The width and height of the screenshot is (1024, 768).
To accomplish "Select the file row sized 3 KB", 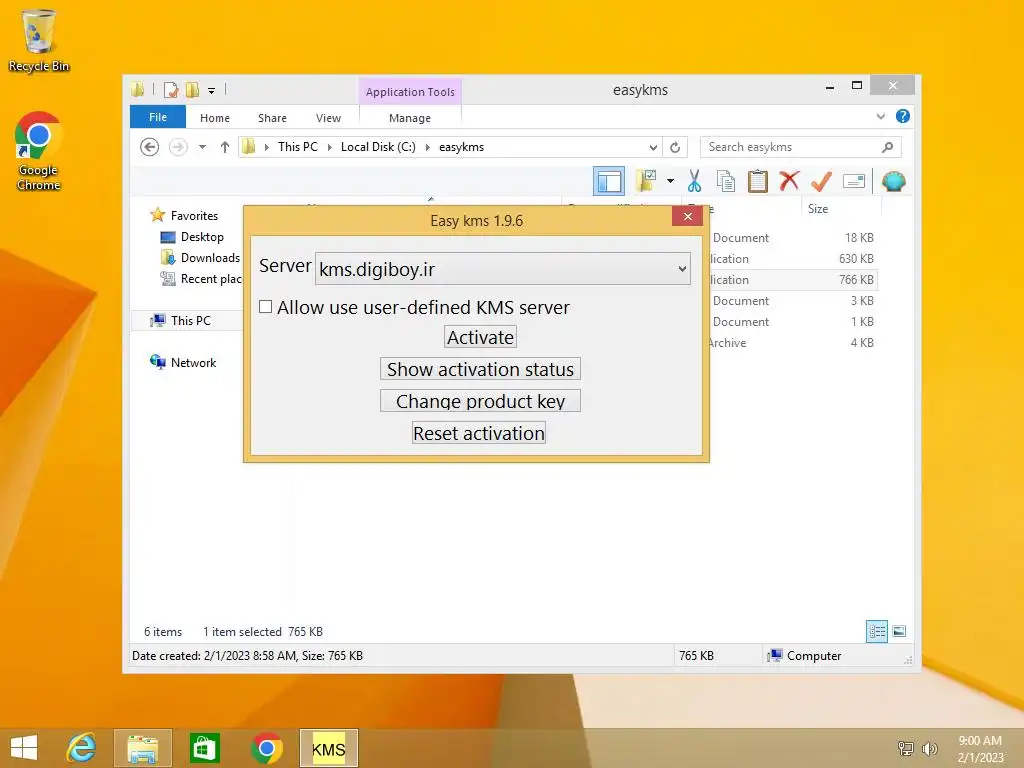I will point(793,300).
